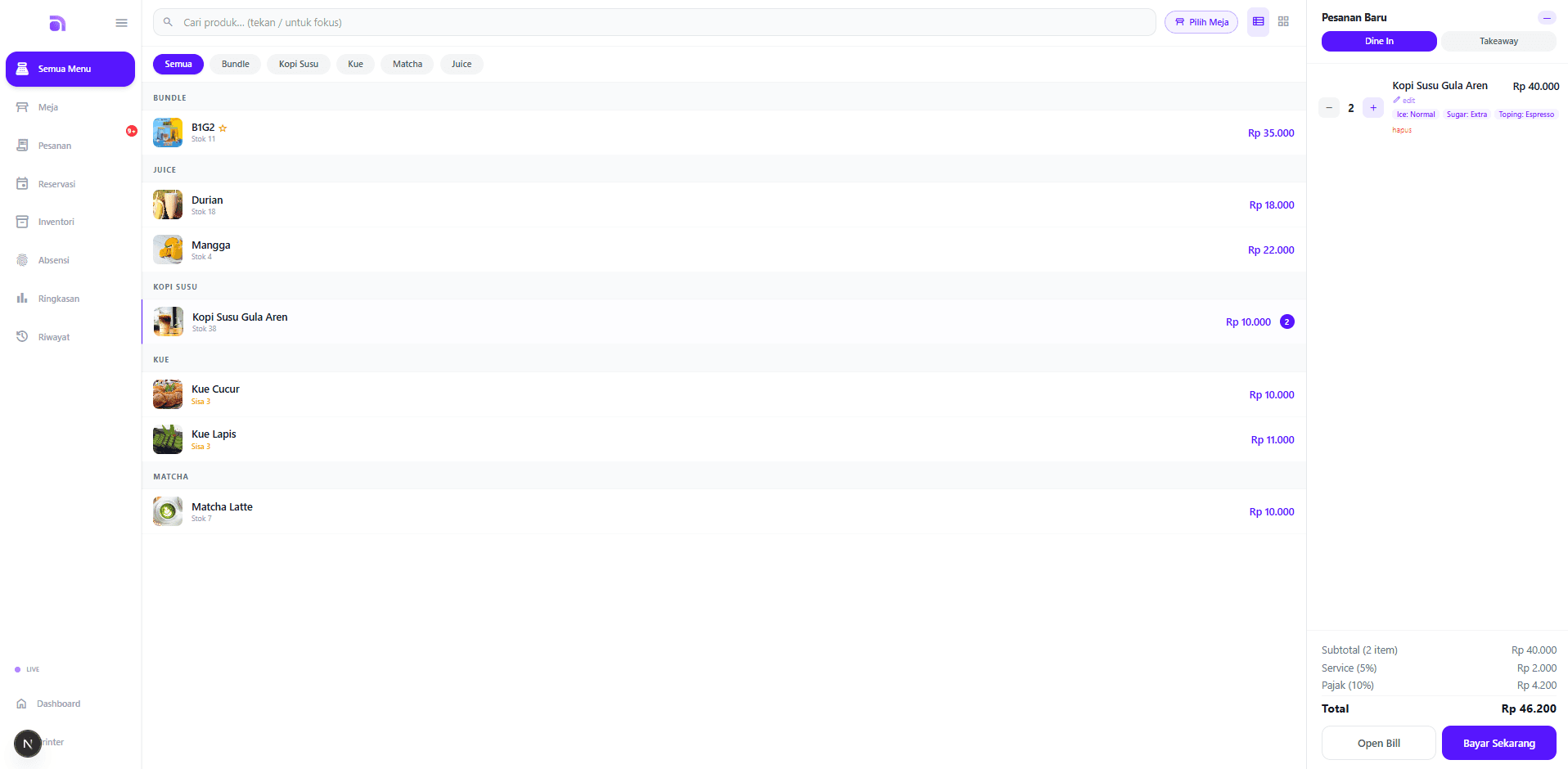
Task: Open the Meja sidebar item
Action: [70, 107]
